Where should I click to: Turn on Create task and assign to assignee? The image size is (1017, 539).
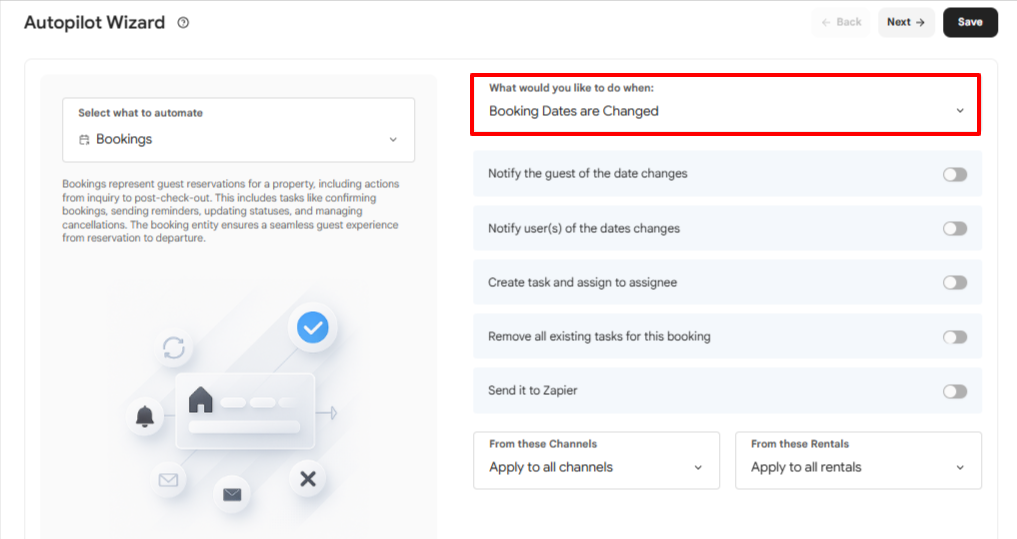point(955,282)
